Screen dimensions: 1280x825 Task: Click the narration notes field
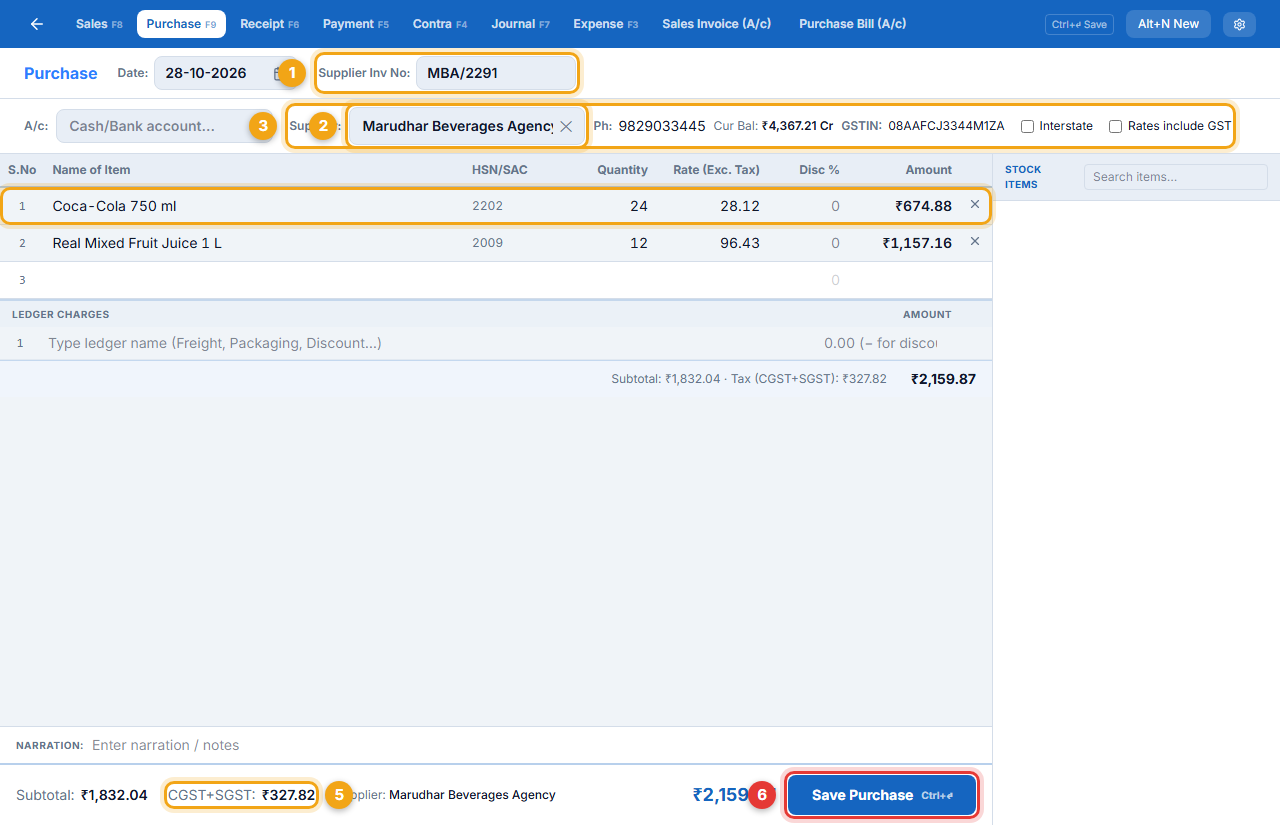point(534,745)
